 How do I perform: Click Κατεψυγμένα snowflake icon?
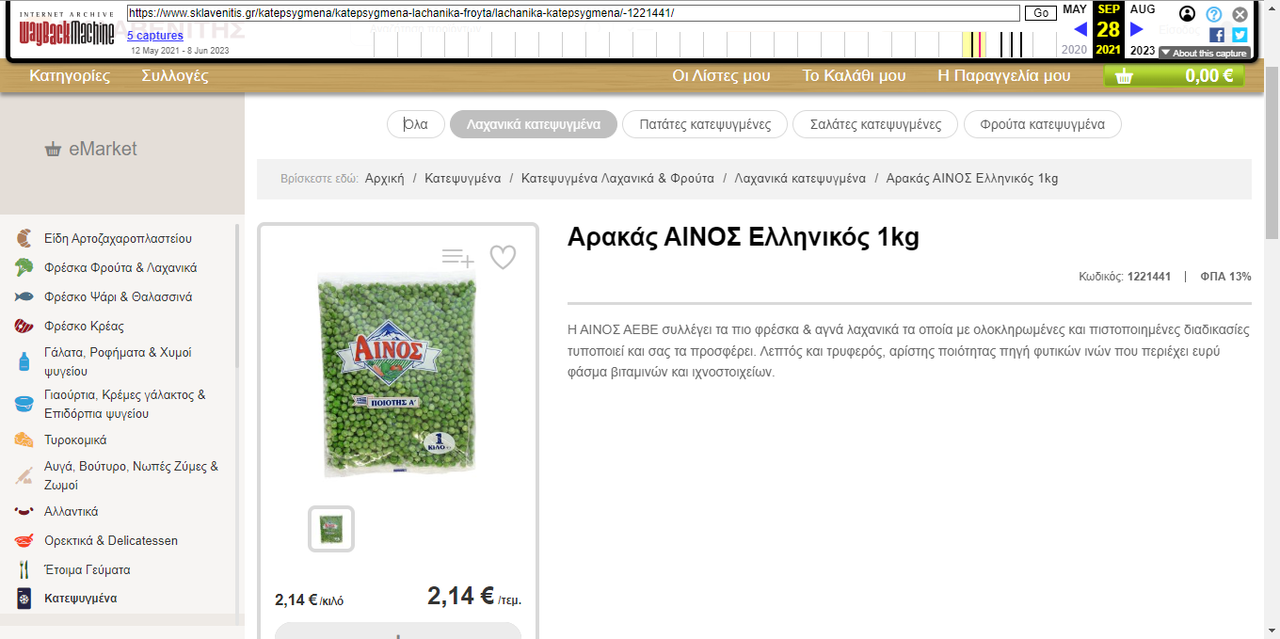click(x=24, y=599)
